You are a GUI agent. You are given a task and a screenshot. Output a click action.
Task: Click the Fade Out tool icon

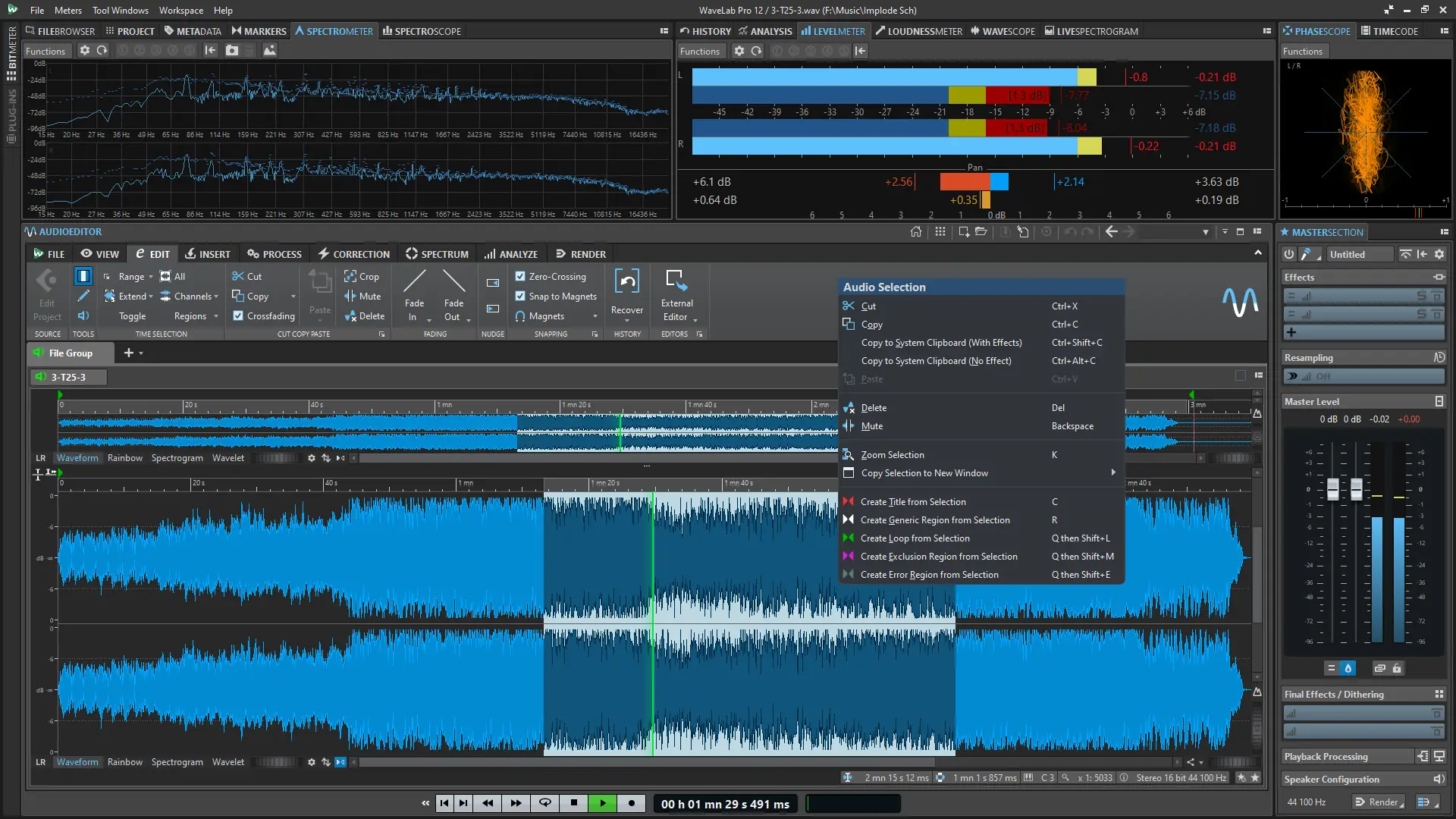tap(453, 282)
